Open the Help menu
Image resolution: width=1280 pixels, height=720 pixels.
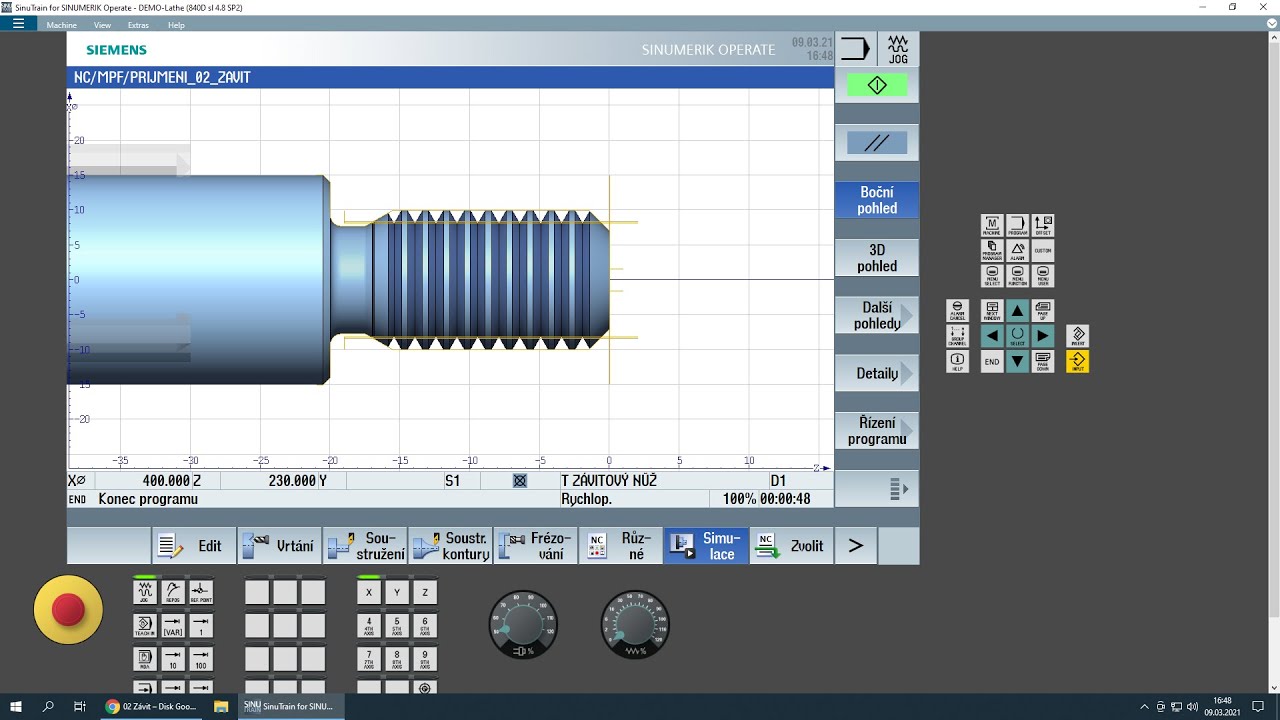point(176,25)
